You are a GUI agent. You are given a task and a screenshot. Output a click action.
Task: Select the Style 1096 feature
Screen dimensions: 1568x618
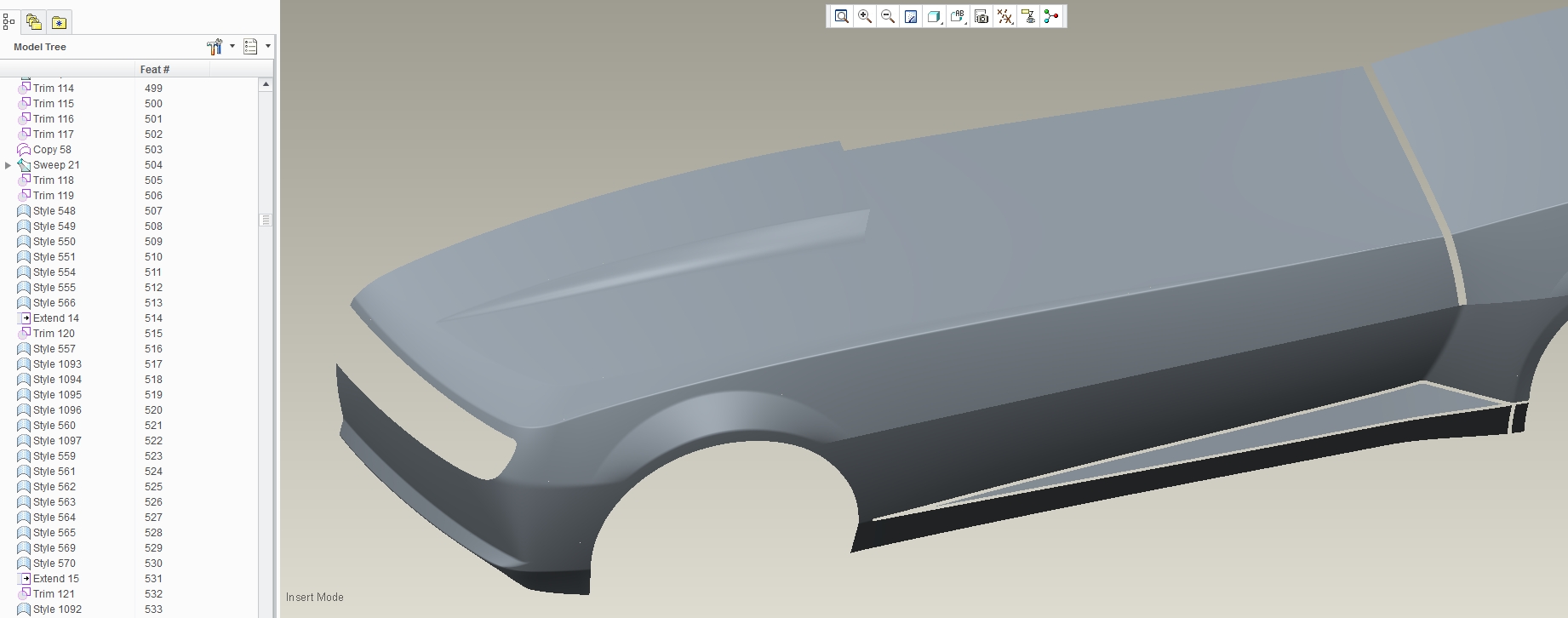49,410
